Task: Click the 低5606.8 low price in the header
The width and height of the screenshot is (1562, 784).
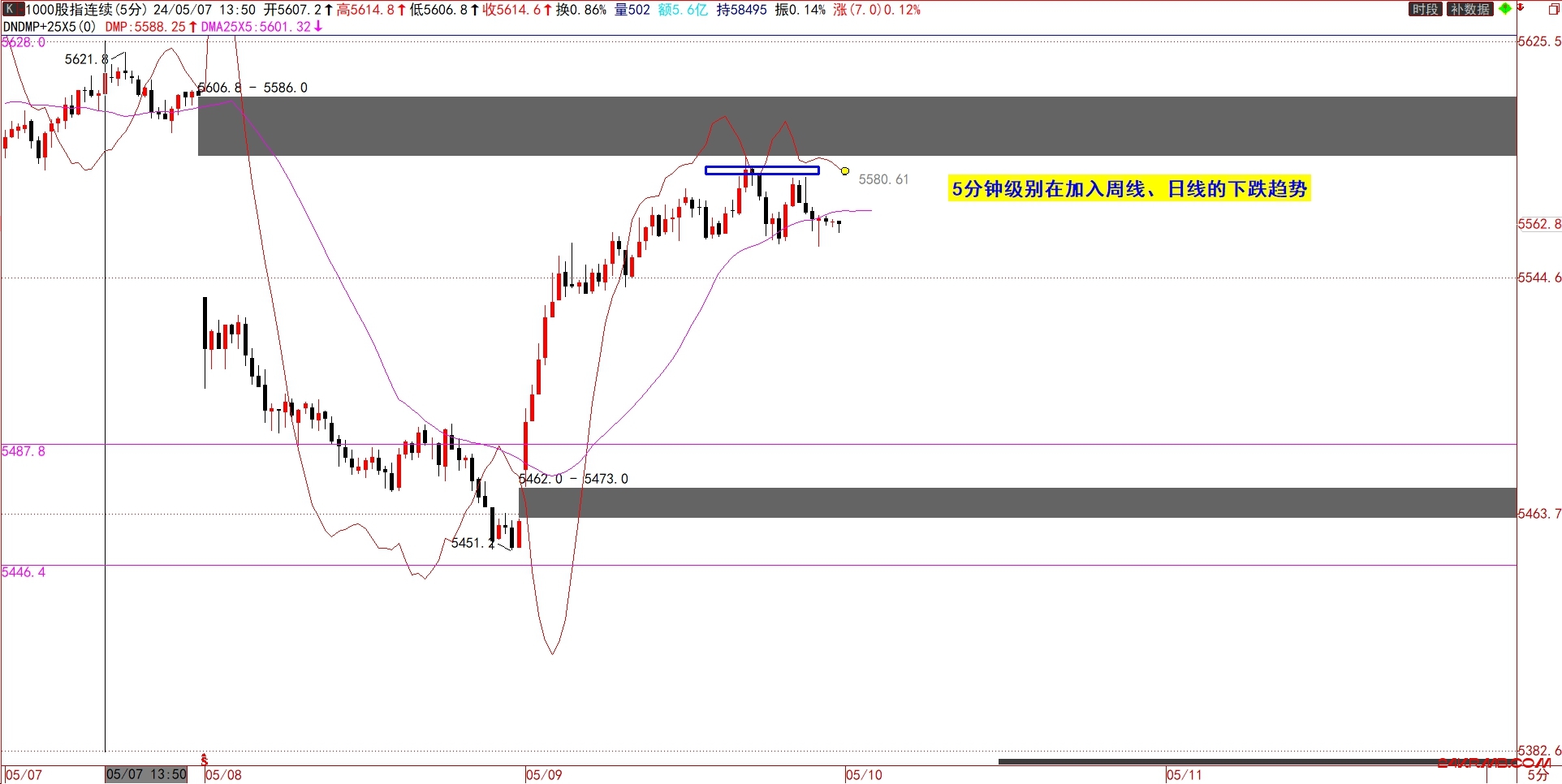Action: point(439,10)
